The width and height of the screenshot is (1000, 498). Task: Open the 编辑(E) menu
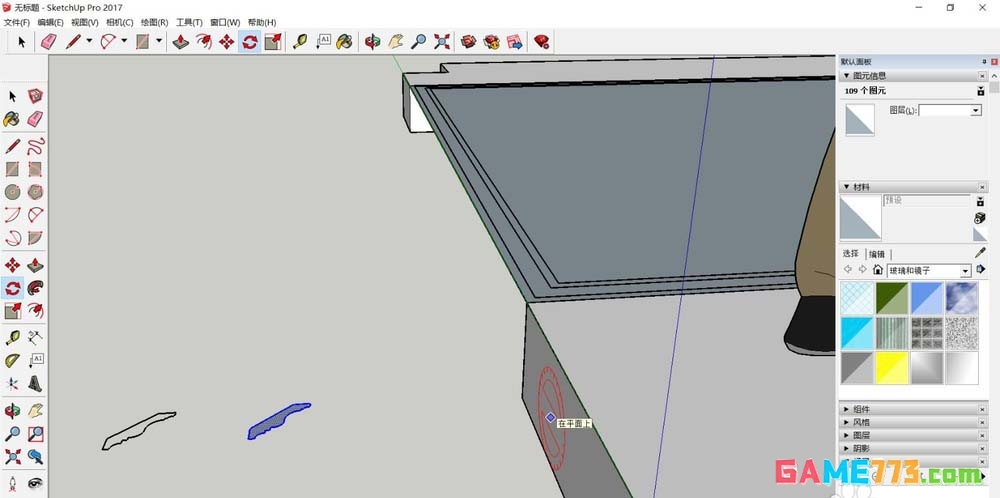50,22
